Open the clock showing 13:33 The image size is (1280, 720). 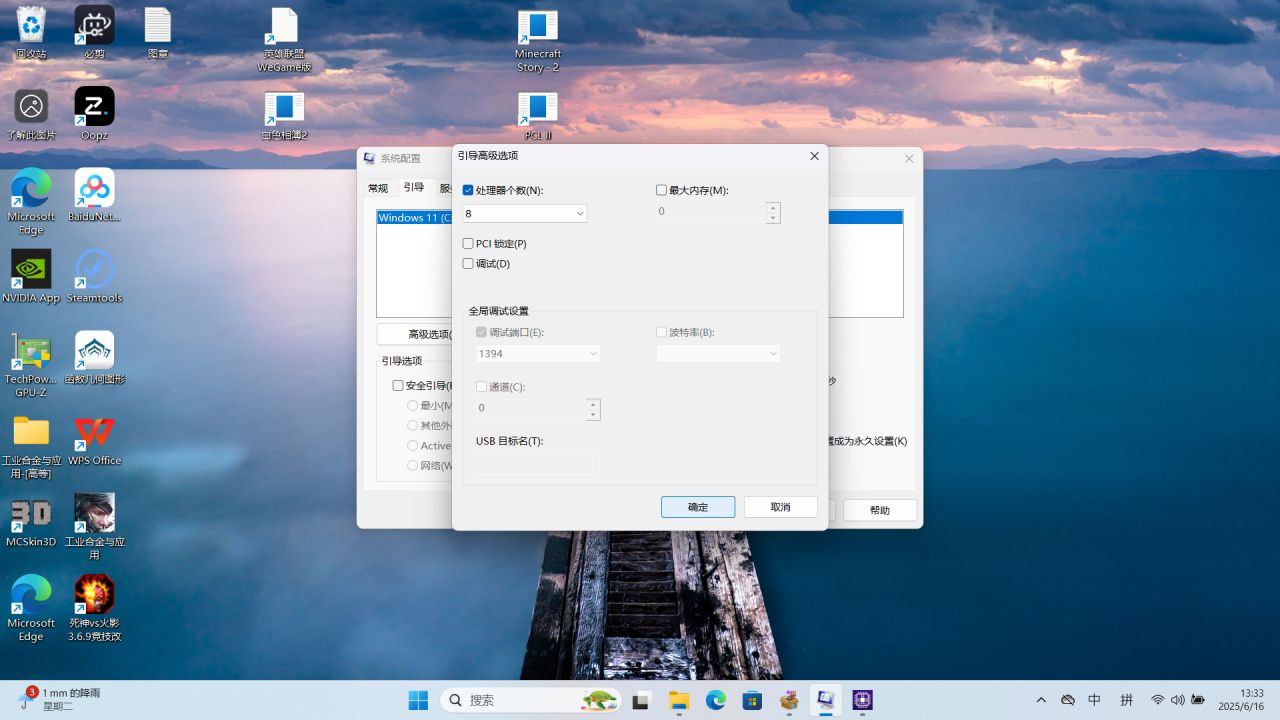pyautogui.click(x=1241, y=700)
